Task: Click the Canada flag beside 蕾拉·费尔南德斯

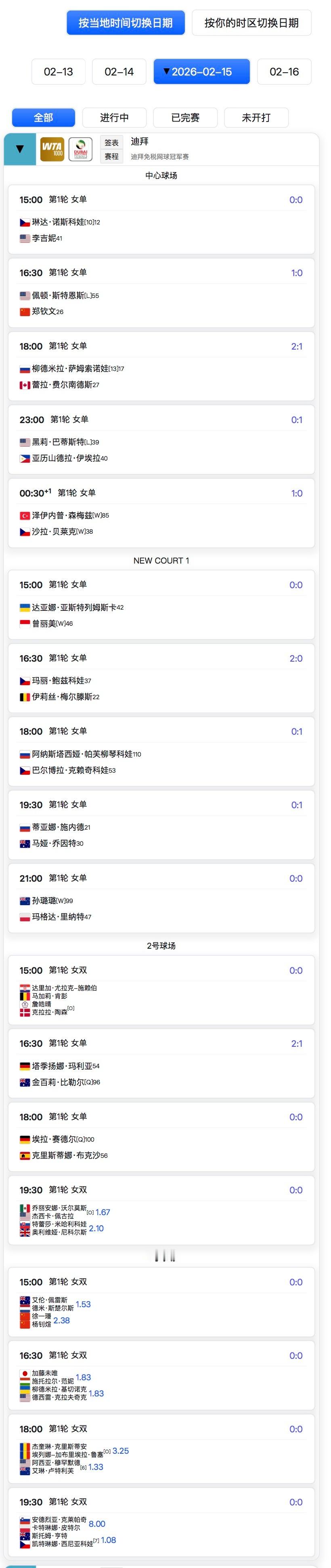Action: pyautogui.click(x=25, y=385)
